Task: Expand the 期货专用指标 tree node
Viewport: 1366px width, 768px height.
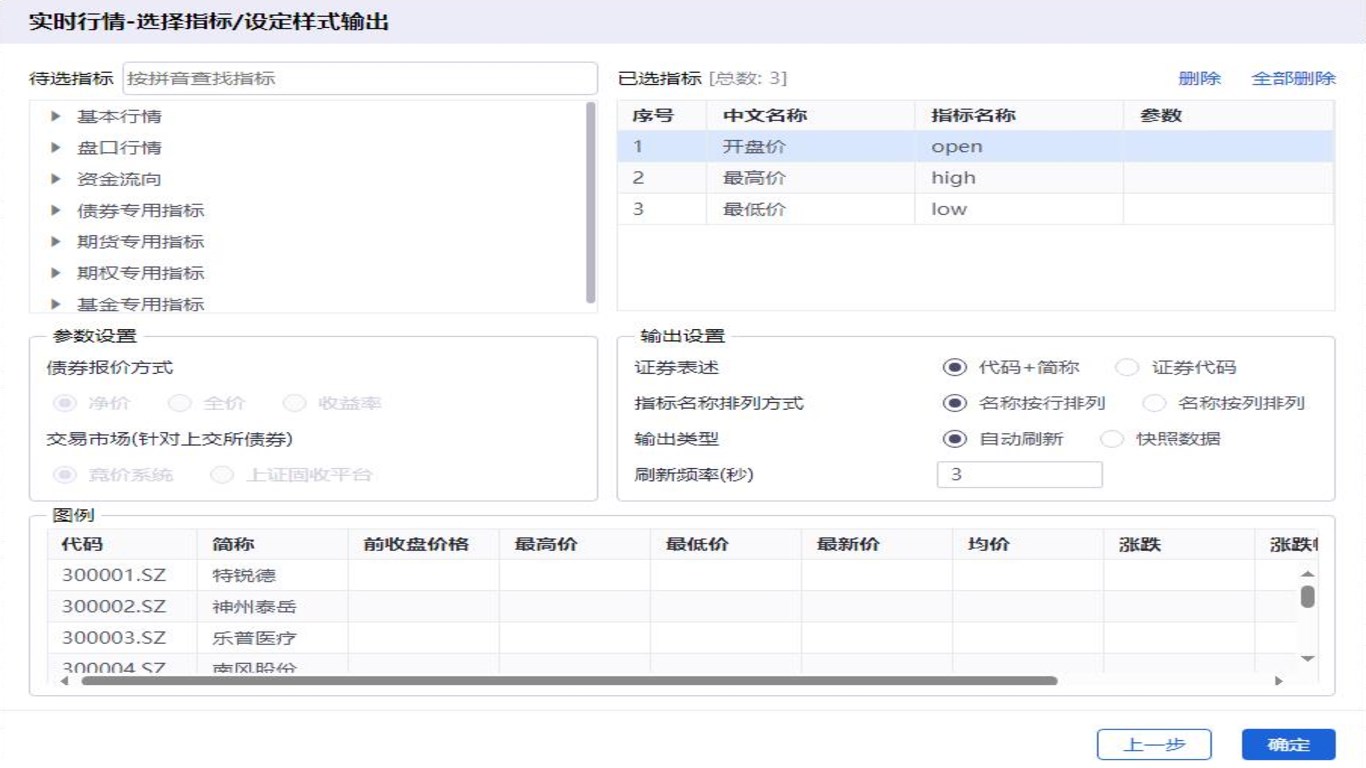Action: [56, 241]
